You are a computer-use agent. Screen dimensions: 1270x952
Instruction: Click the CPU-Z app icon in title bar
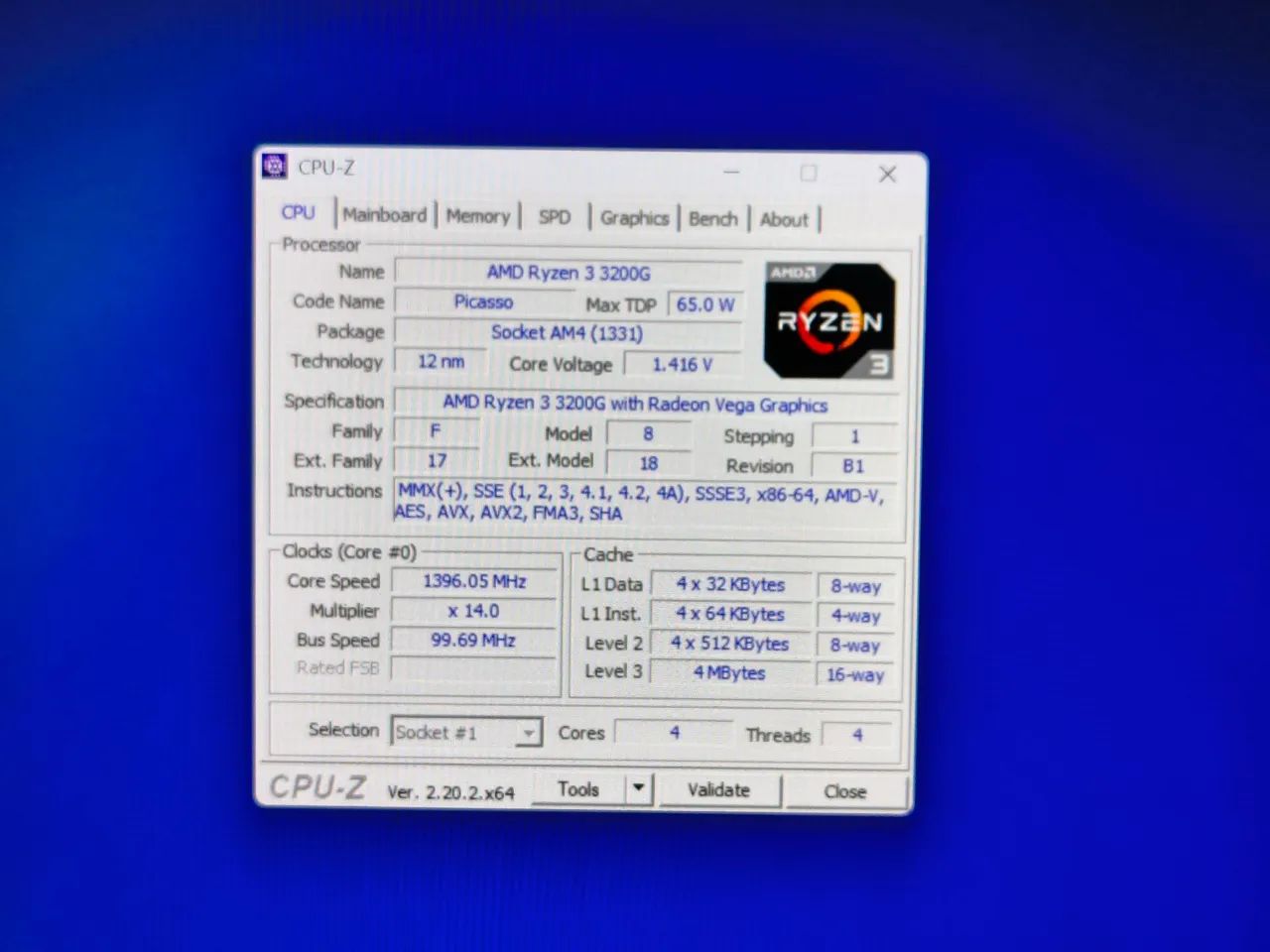pyautogui.click(x=275, y=166)
